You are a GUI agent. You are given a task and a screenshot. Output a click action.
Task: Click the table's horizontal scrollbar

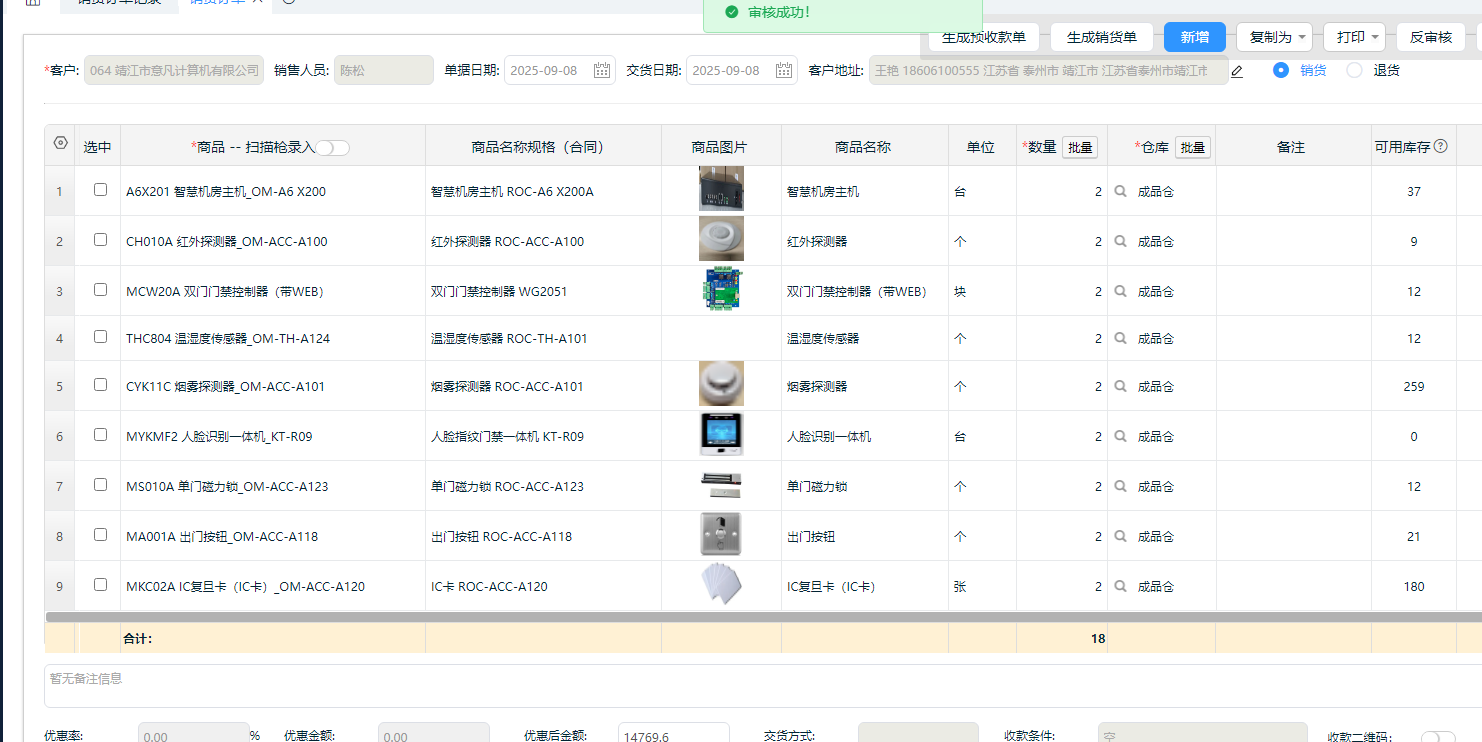[764, 616]
